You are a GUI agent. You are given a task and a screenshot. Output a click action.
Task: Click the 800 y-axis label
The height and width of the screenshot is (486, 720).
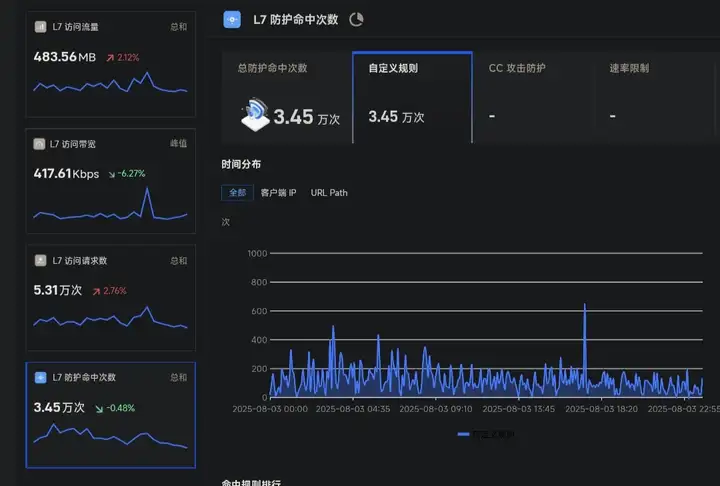[x=259, y=283]
